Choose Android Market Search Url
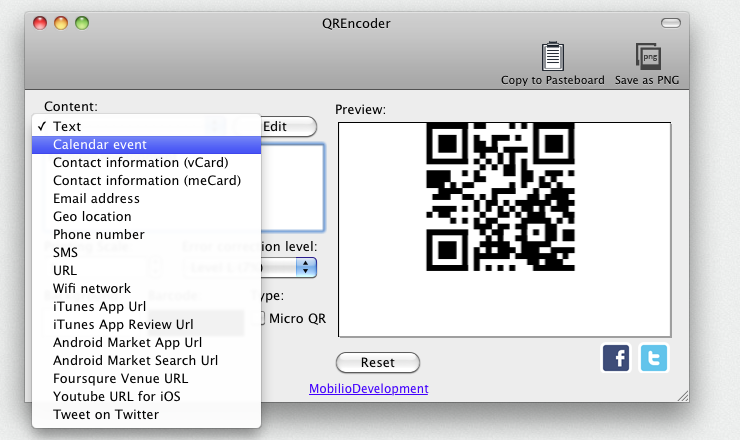This screenshot has width=740, height=440. click(146, 360)
